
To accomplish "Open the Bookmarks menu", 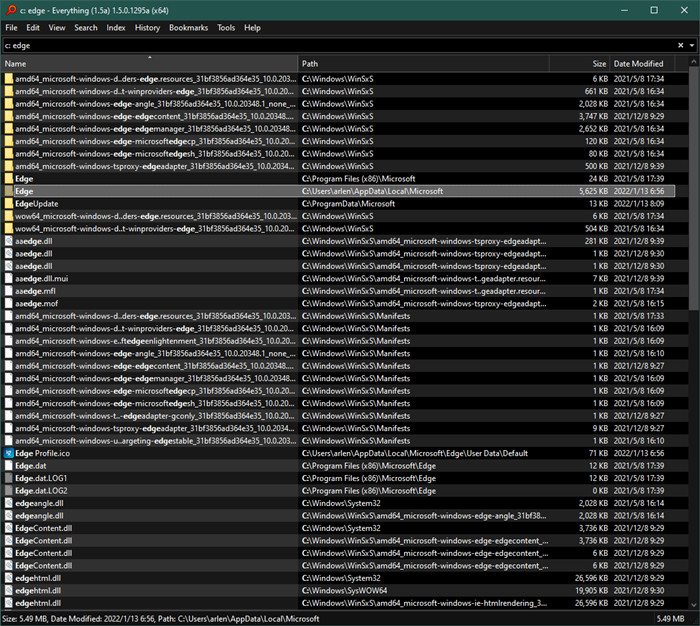I will click(x=188, y=28).
